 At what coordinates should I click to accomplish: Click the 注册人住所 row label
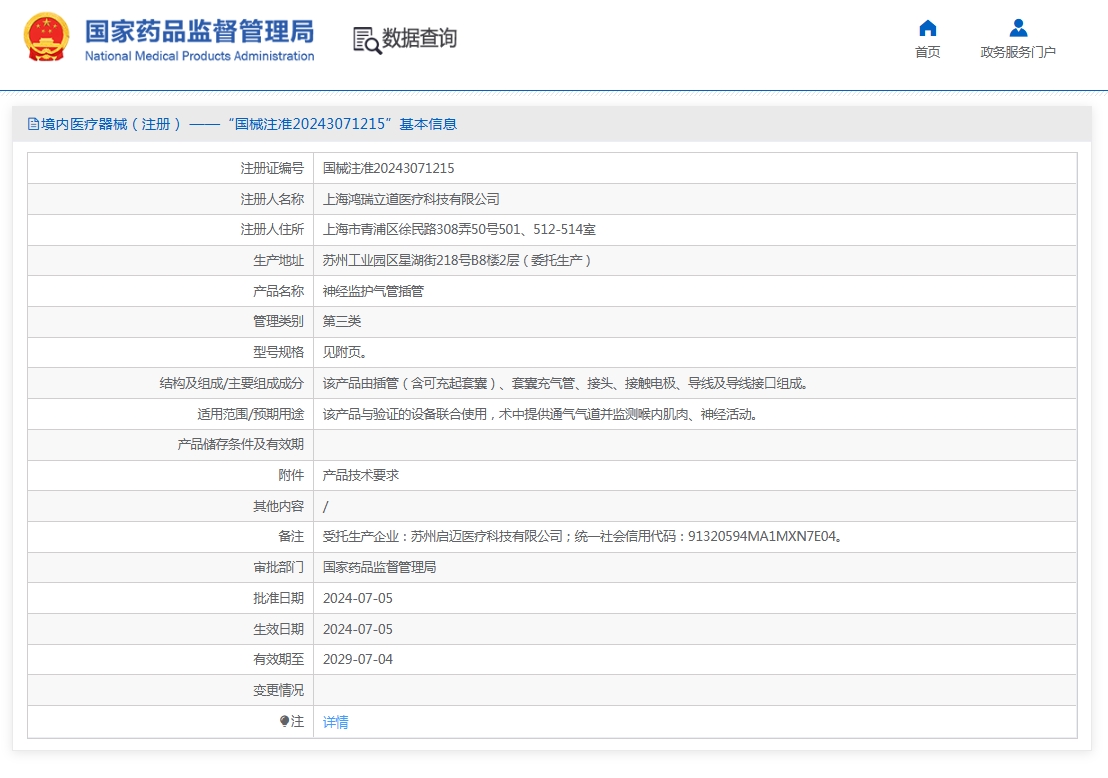pos(272,230)
